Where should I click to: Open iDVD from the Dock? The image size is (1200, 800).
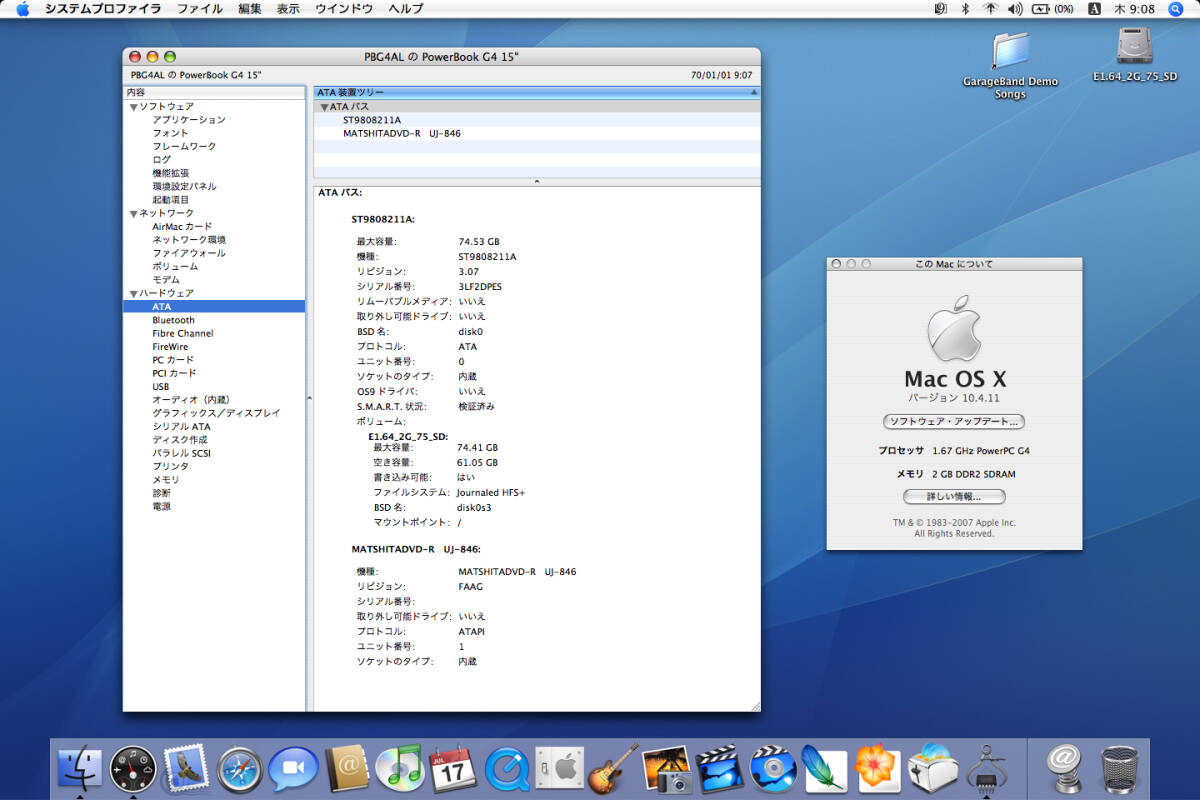tap(773, 768)
